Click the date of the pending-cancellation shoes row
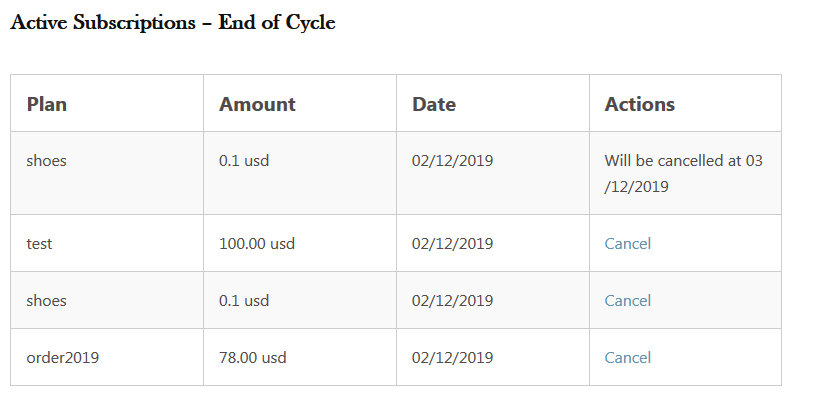Screen dimensions: 827x412 (452, 160)
